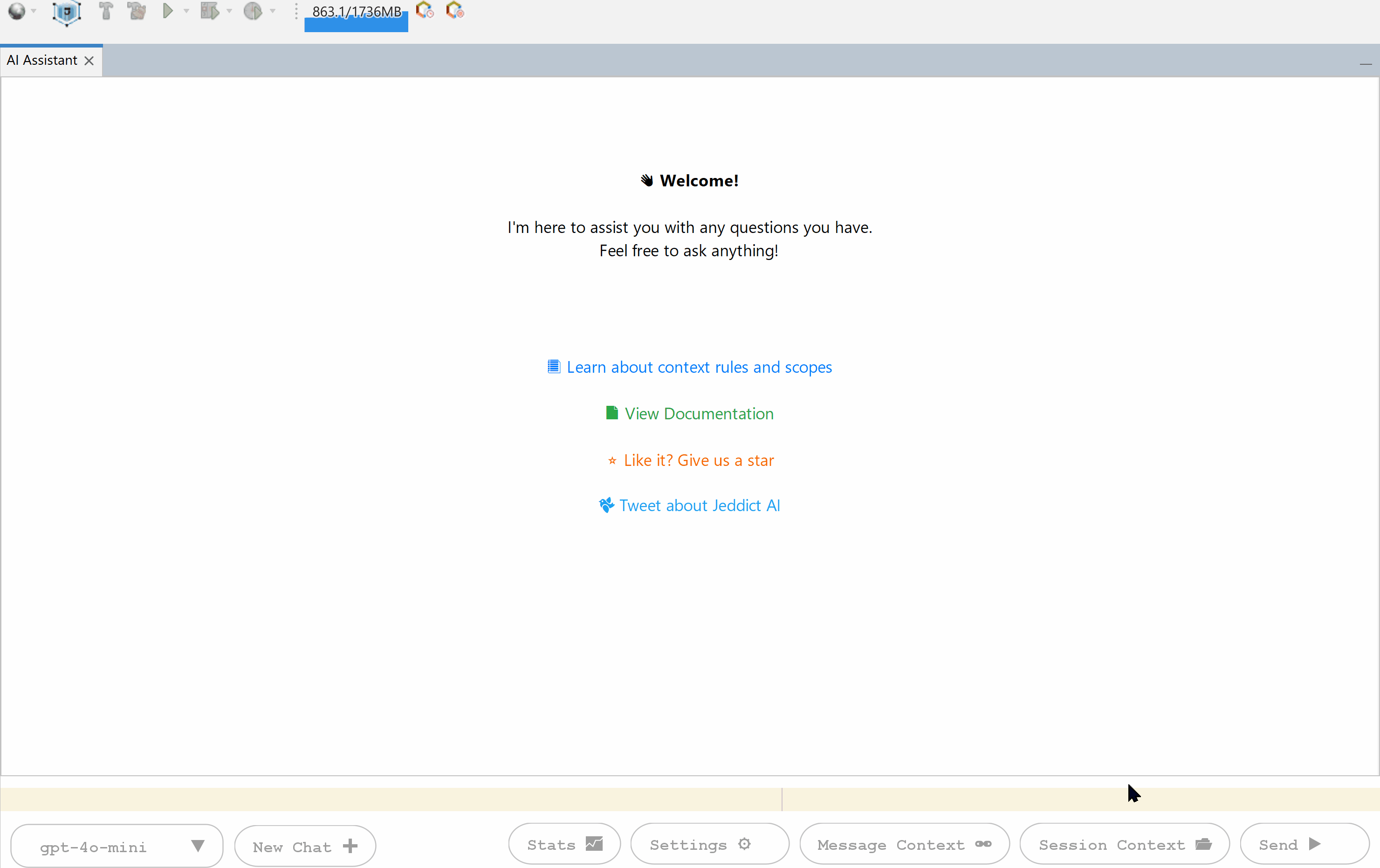
Task: Open the dropdown arrow next to the globe icon
Action: click(34, 11)
